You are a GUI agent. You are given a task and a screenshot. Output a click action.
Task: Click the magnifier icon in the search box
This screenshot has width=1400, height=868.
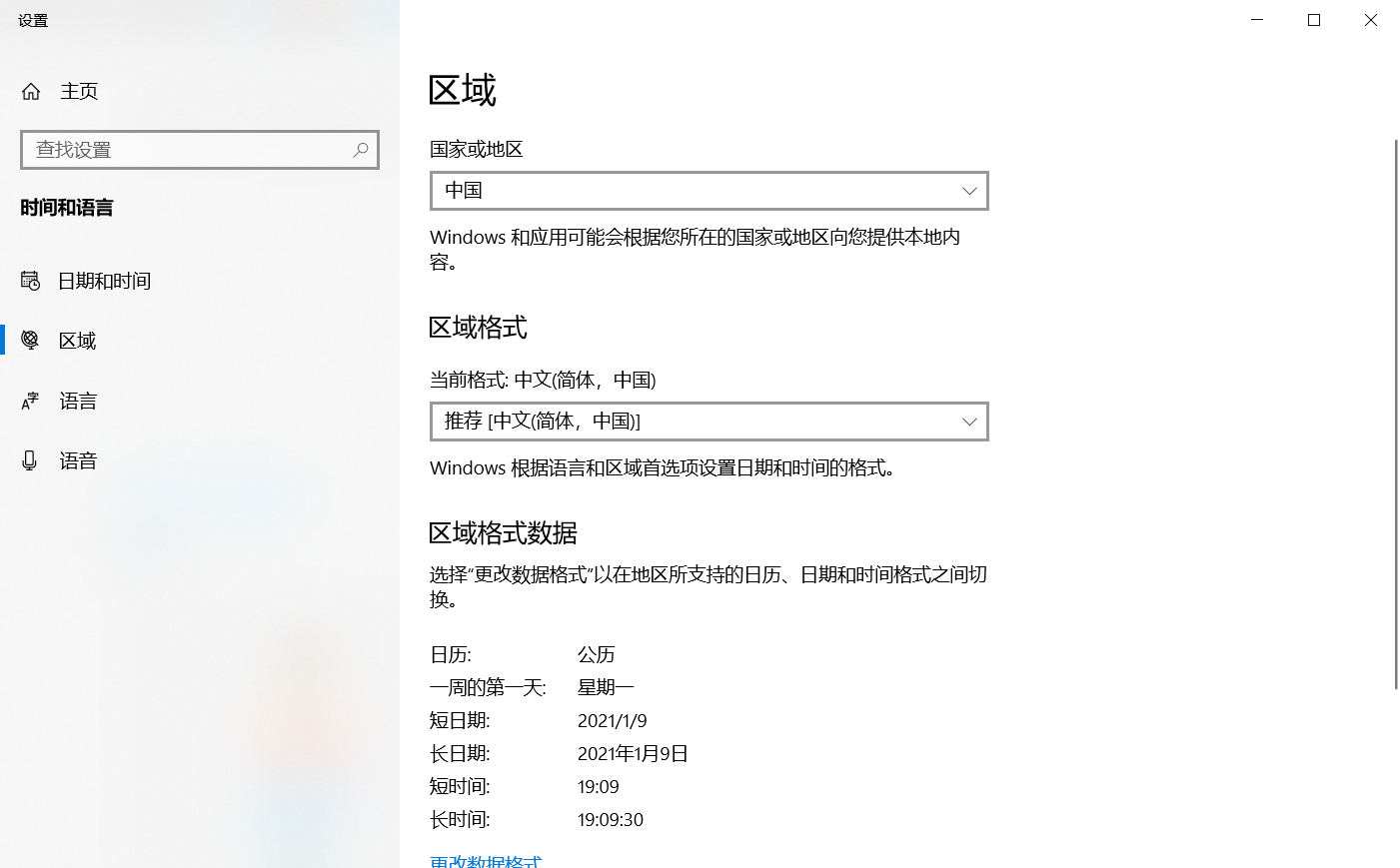pos(361,150)
